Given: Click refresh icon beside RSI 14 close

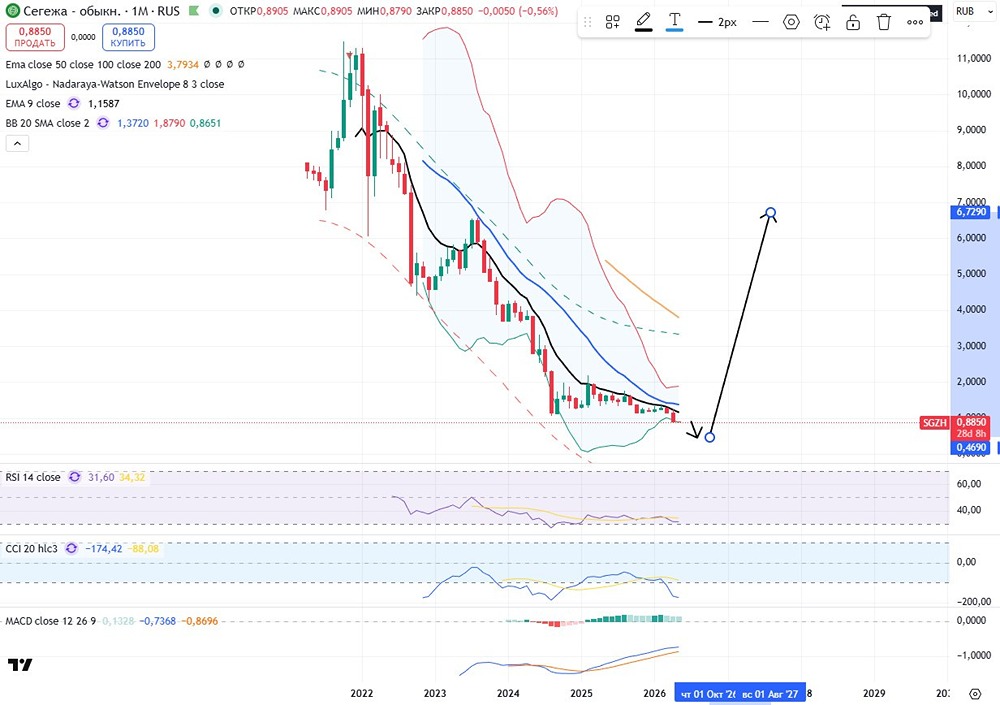Looking at the screenshot, I should coord(75,477).
